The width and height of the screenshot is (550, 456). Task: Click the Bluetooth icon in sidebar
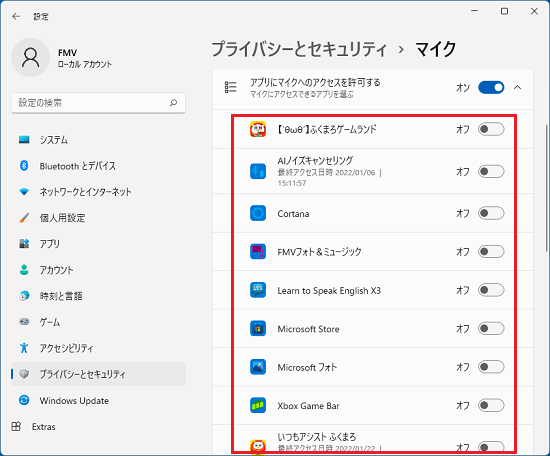(x=24, y=166)
